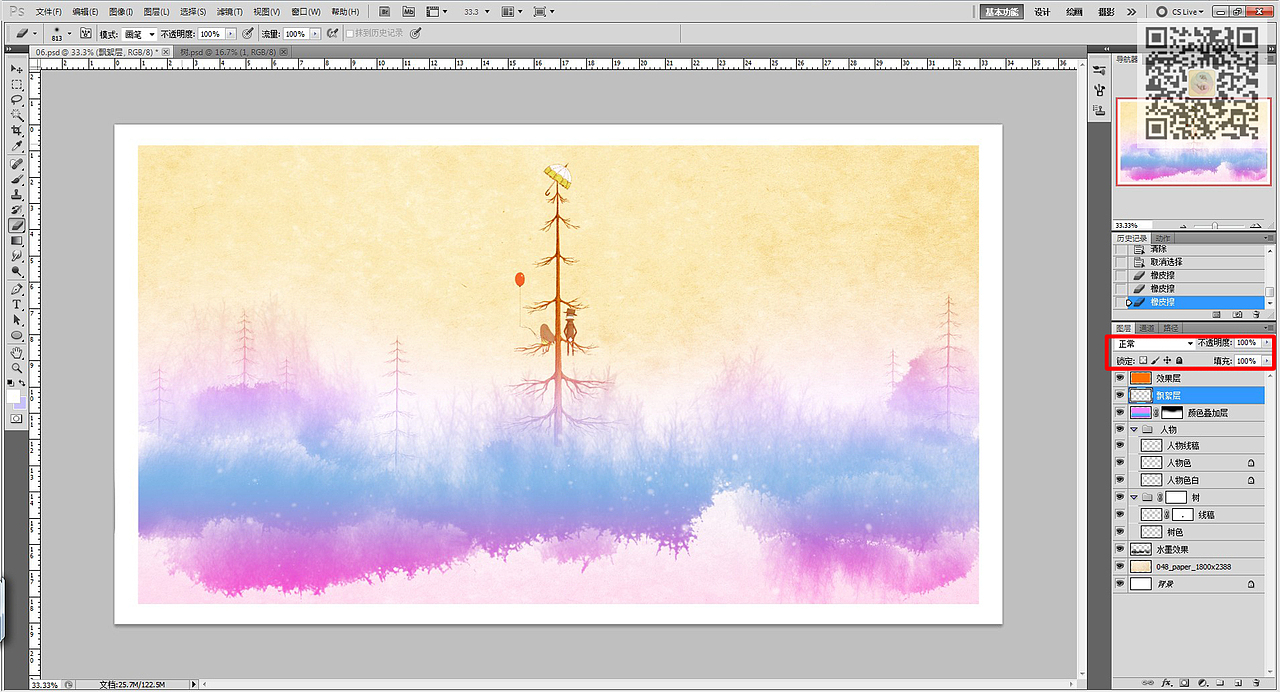Screen dimensions: 1280x692
Task: Open layer opacity 100% slider arrow
Action: click(1266, 343)
